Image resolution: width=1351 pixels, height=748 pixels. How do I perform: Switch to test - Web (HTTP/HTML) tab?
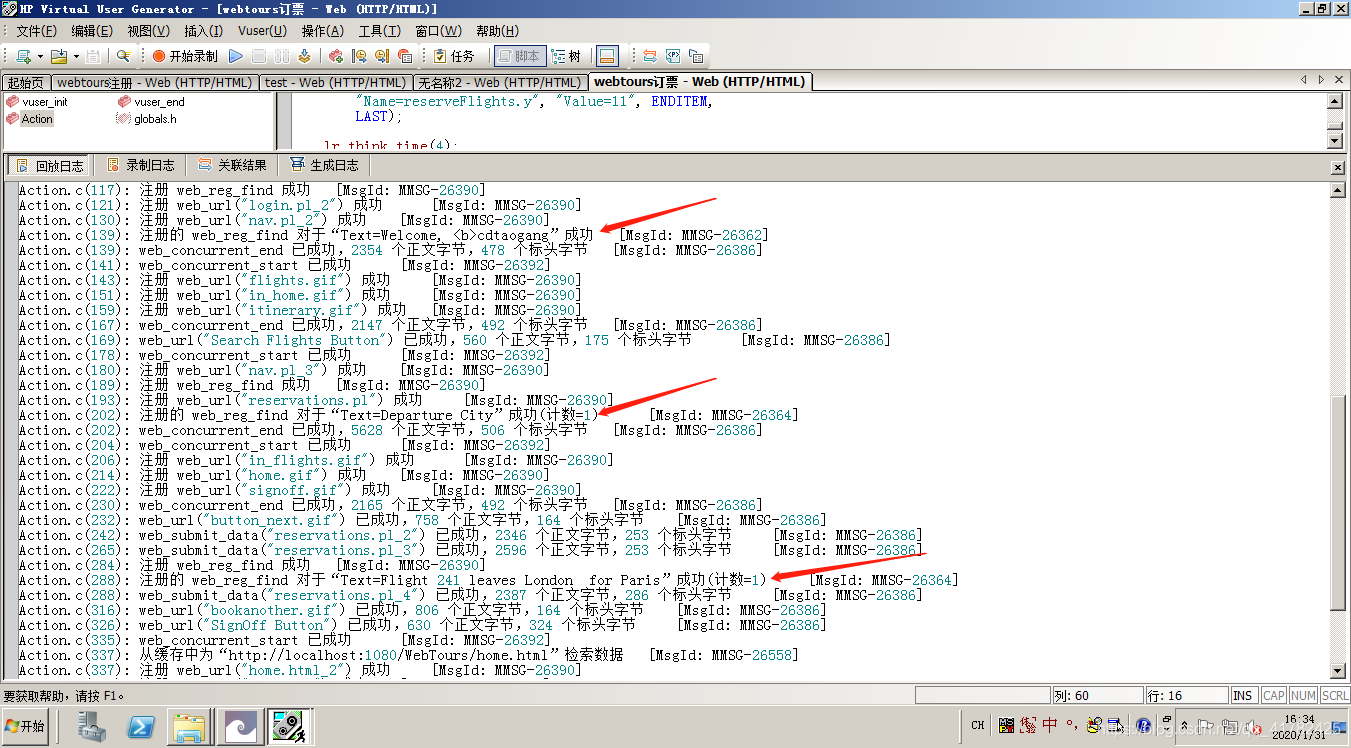pyautogui.click(x=335, y=82)
